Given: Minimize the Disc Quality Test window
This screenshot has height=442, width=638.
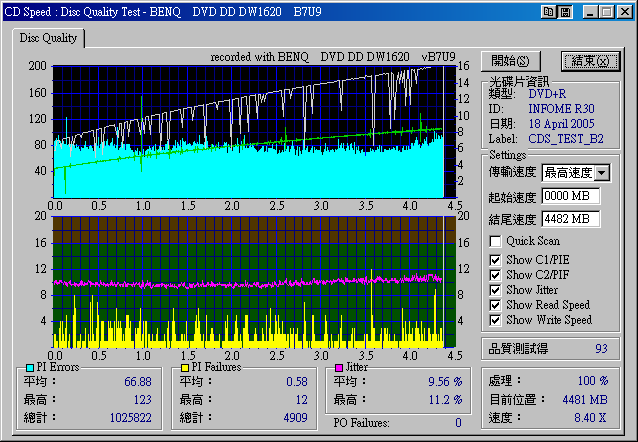Looking at the screenshot, I should [x=590, y=11].
